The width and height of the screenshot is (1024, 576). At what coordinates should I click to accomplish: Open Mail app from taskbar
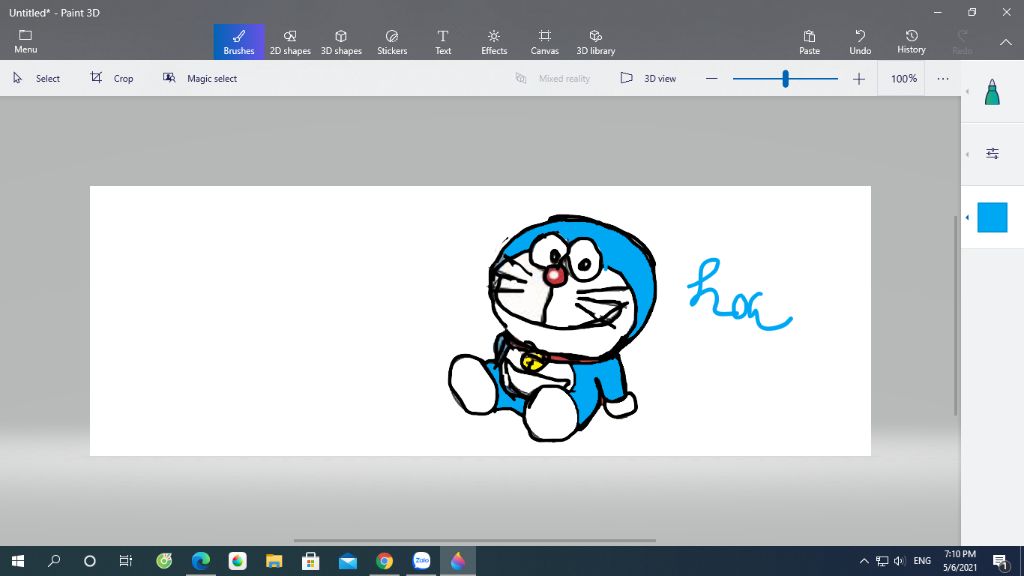click(347, 561)
